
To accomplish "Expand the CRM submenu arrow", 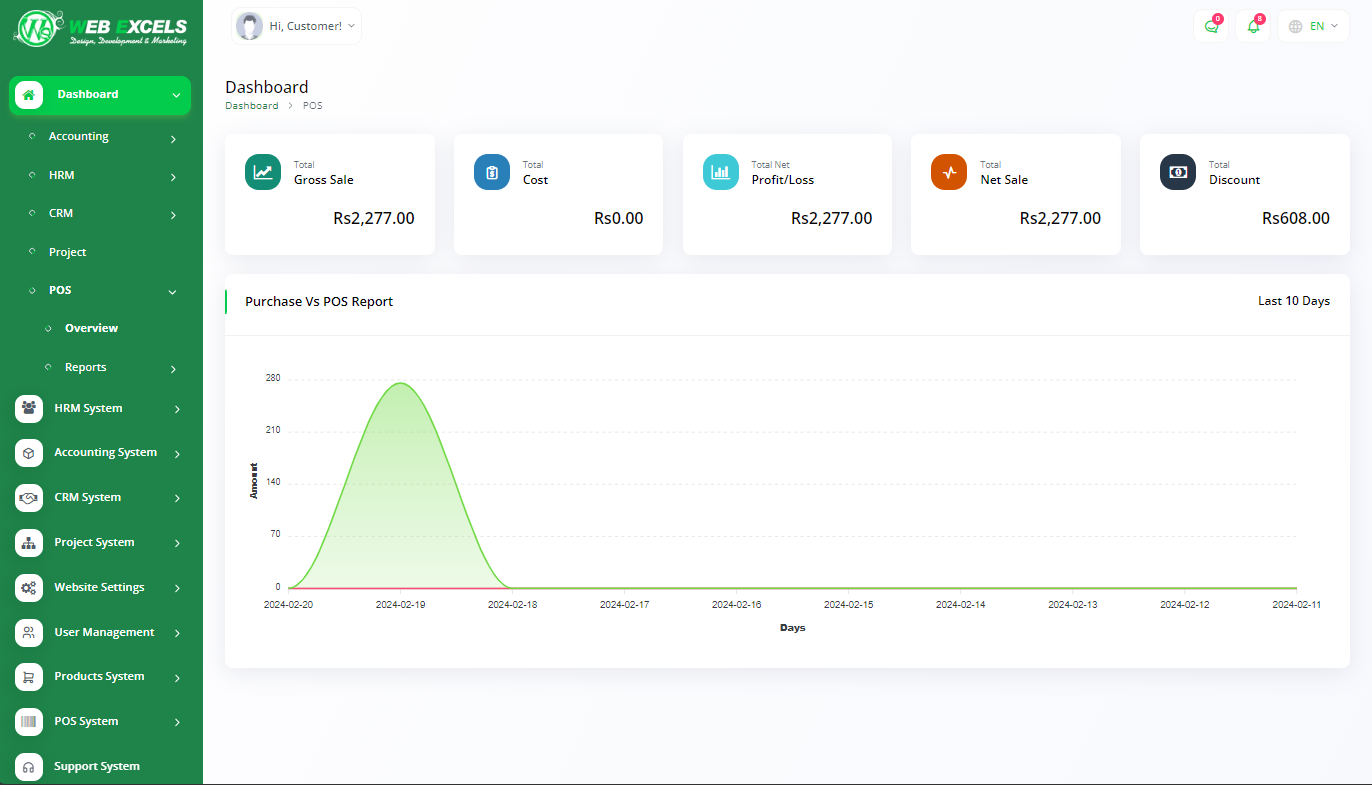I will [x=173, y=215].
